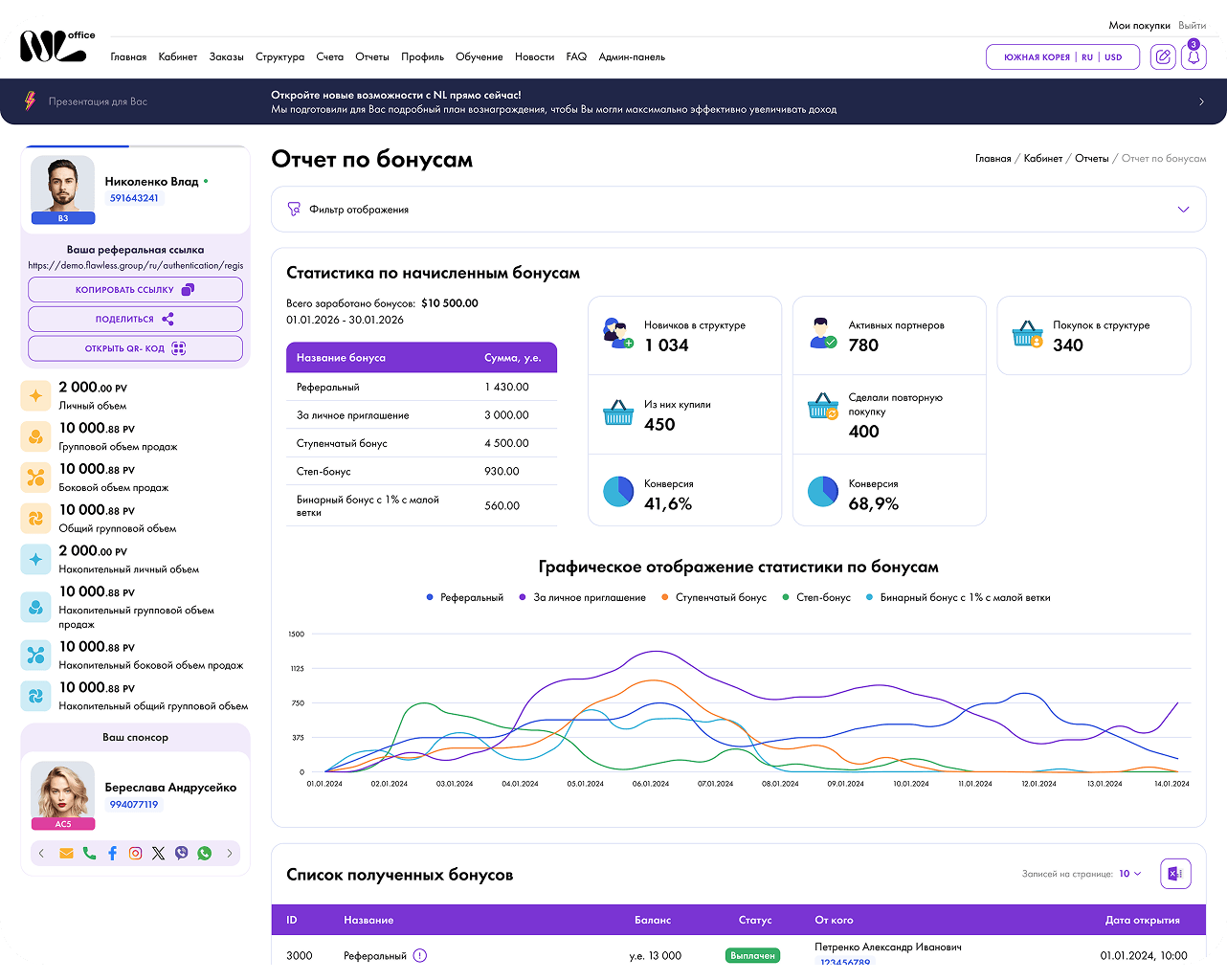Open the Структура menu item
1227x980 pixels.
click(279, 56)
